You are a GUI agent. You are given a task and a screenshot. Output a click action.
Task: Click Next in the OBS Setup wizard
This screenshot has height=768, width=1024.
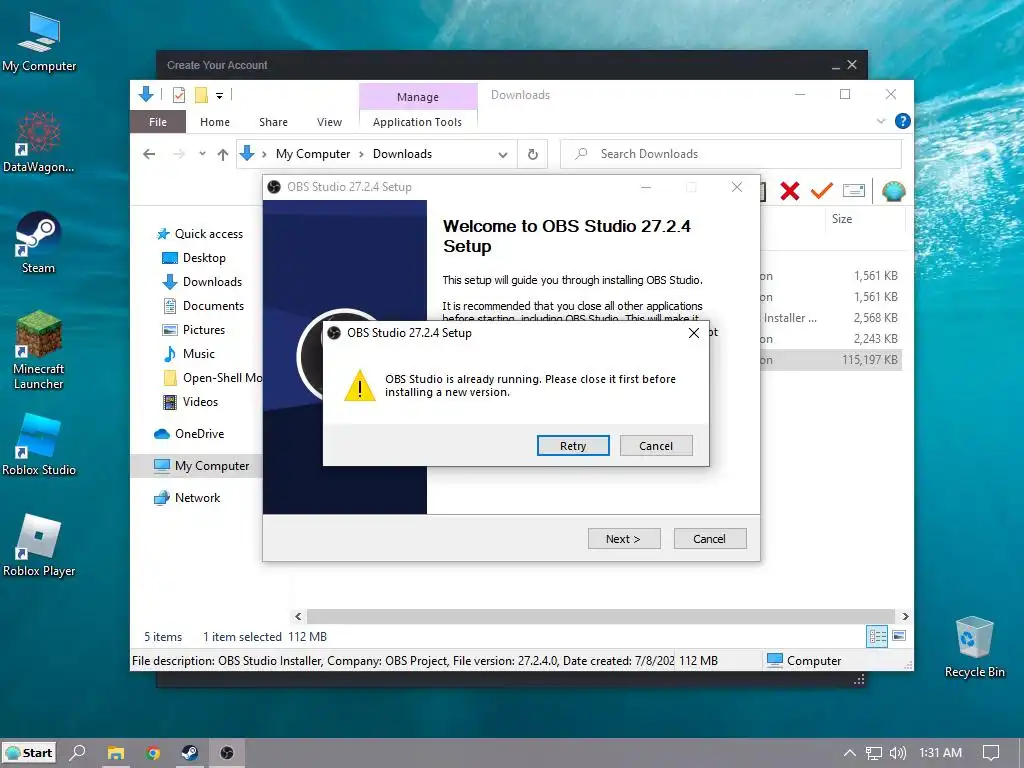624,539
